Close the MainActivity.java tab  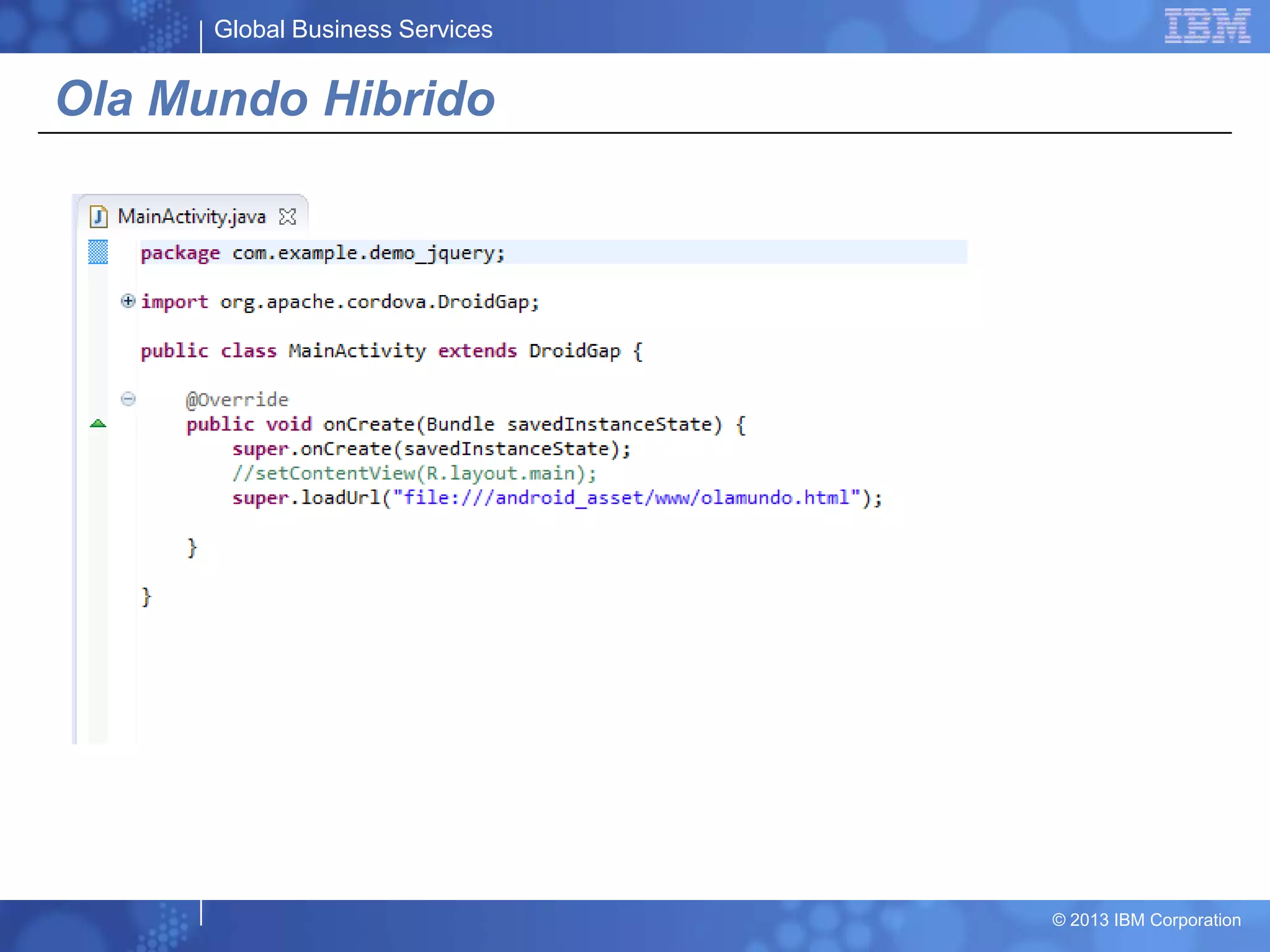288,216
